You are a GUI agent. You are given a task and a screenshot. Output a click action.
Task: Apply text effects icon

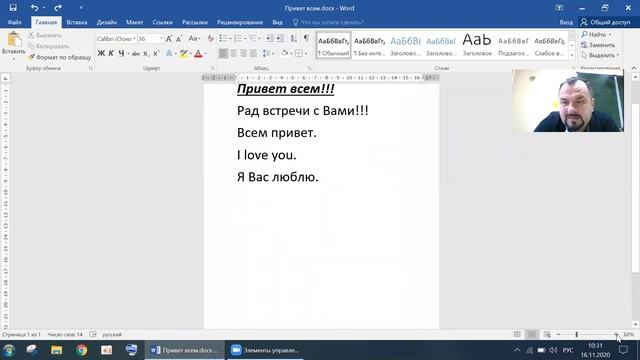point(169,53)
